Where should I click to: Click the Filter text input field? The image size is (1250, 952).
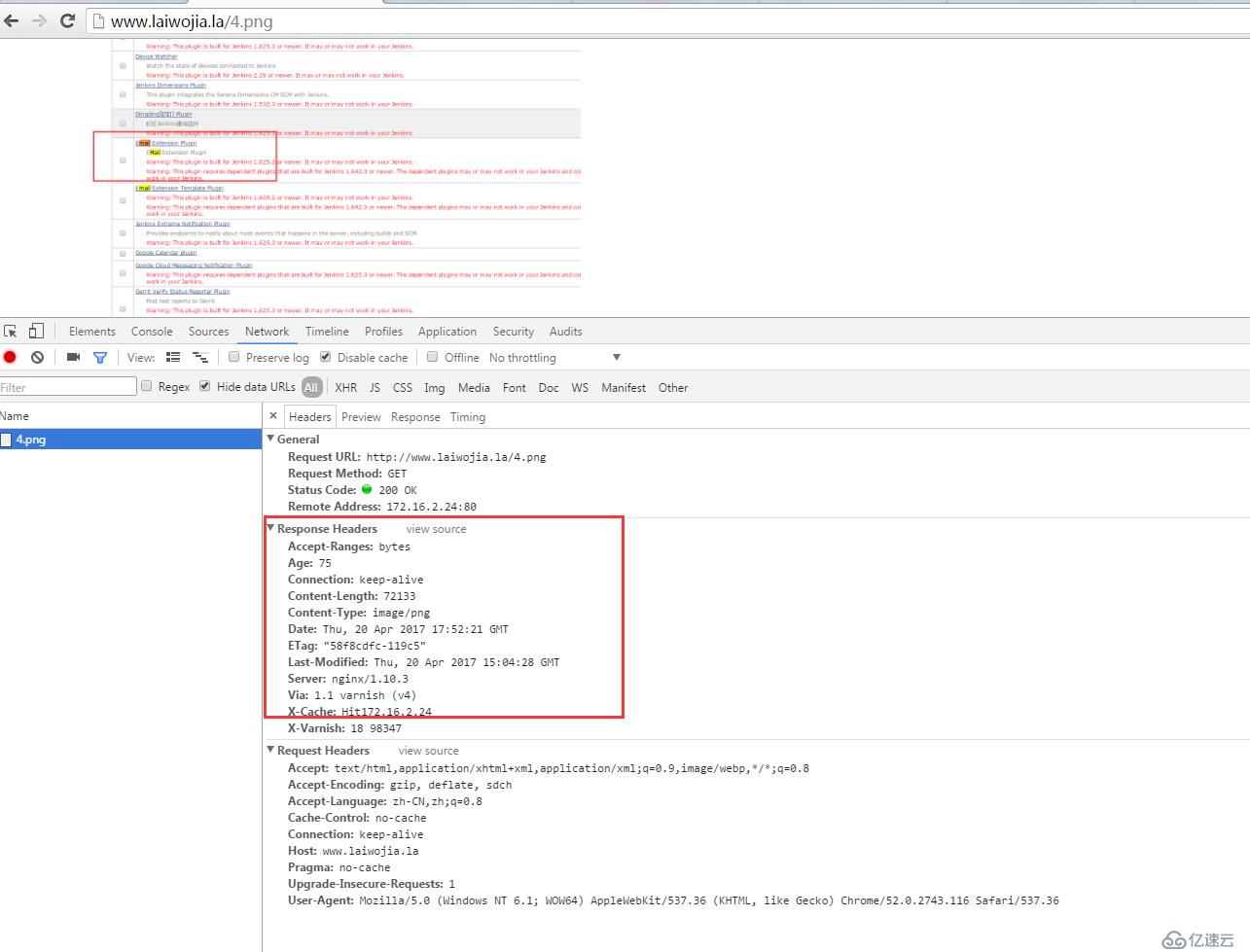tap(68, 387)
